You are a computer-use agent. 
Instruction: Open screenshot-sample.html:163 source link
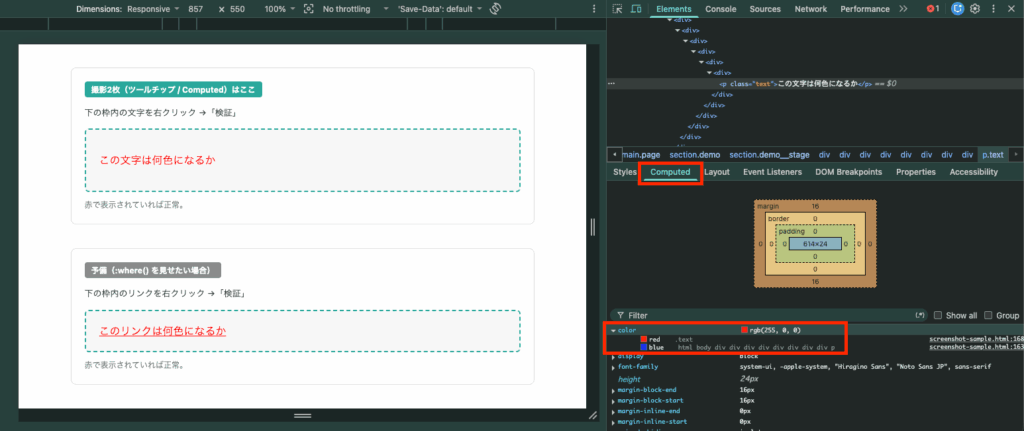click(976, 347)
